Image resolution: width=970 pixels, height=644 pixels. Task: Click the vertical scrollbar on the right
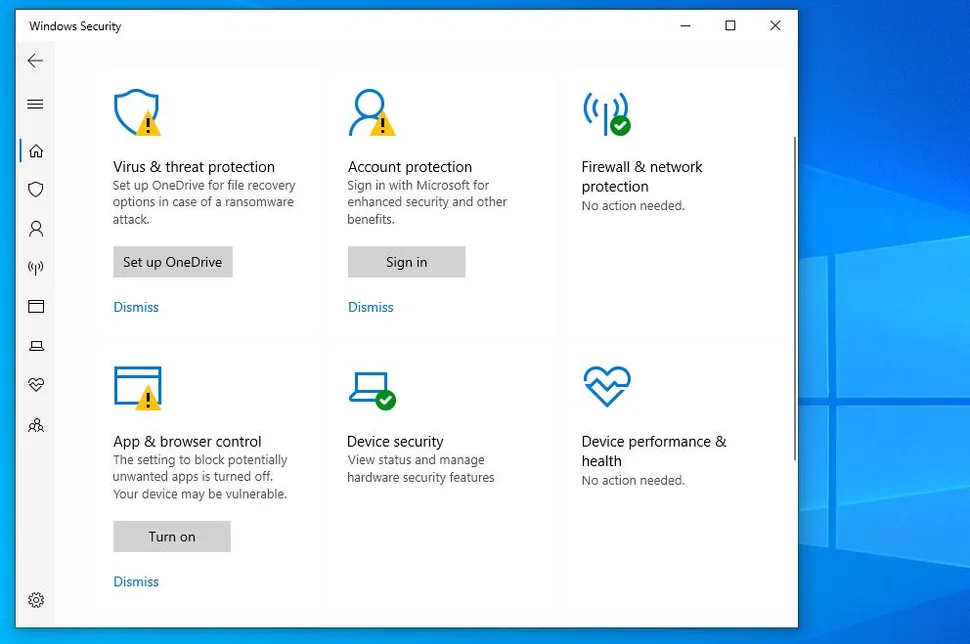pos(795,300)
